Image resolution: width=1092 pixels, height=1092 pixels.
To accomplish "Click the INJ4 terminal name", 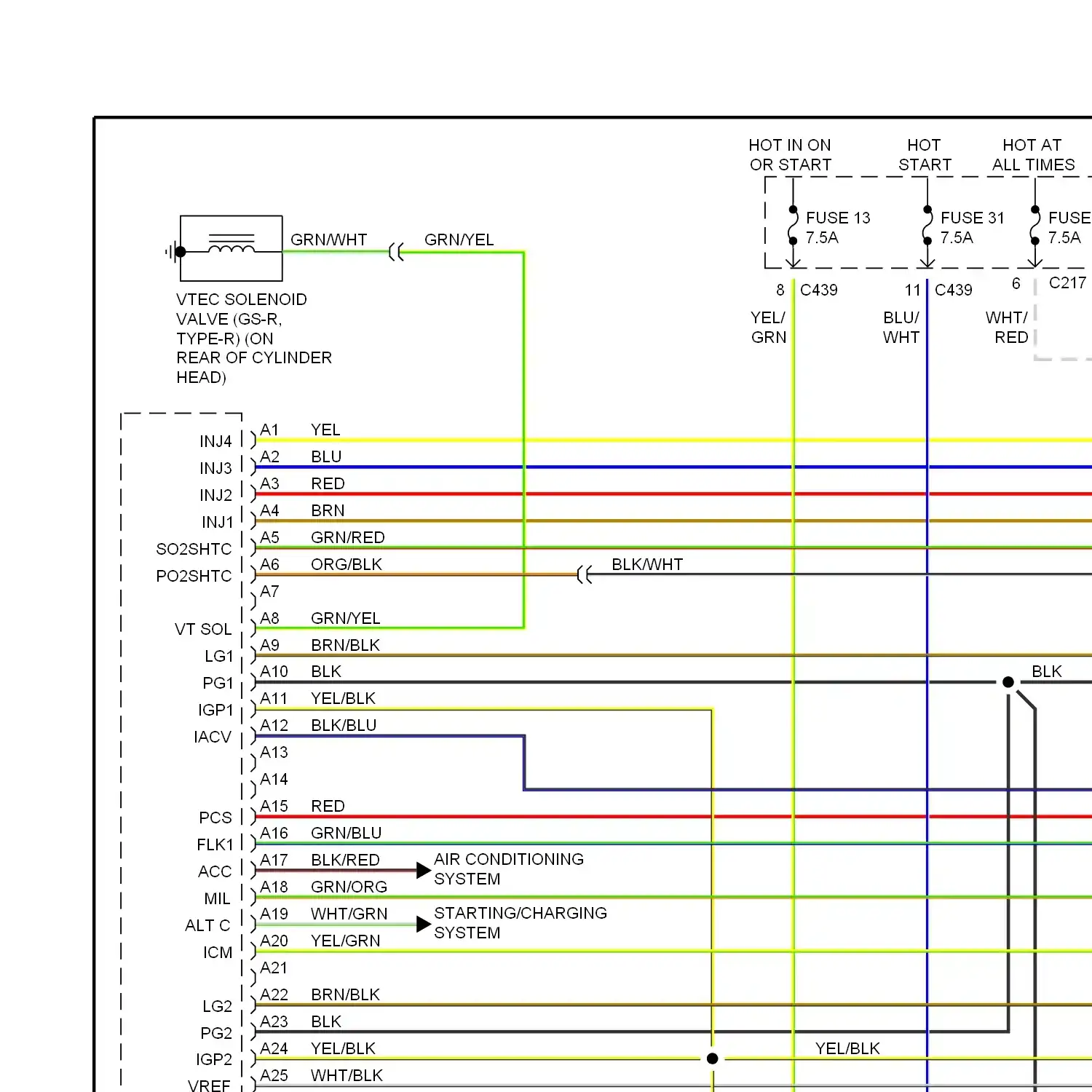I will pos(215,441).
